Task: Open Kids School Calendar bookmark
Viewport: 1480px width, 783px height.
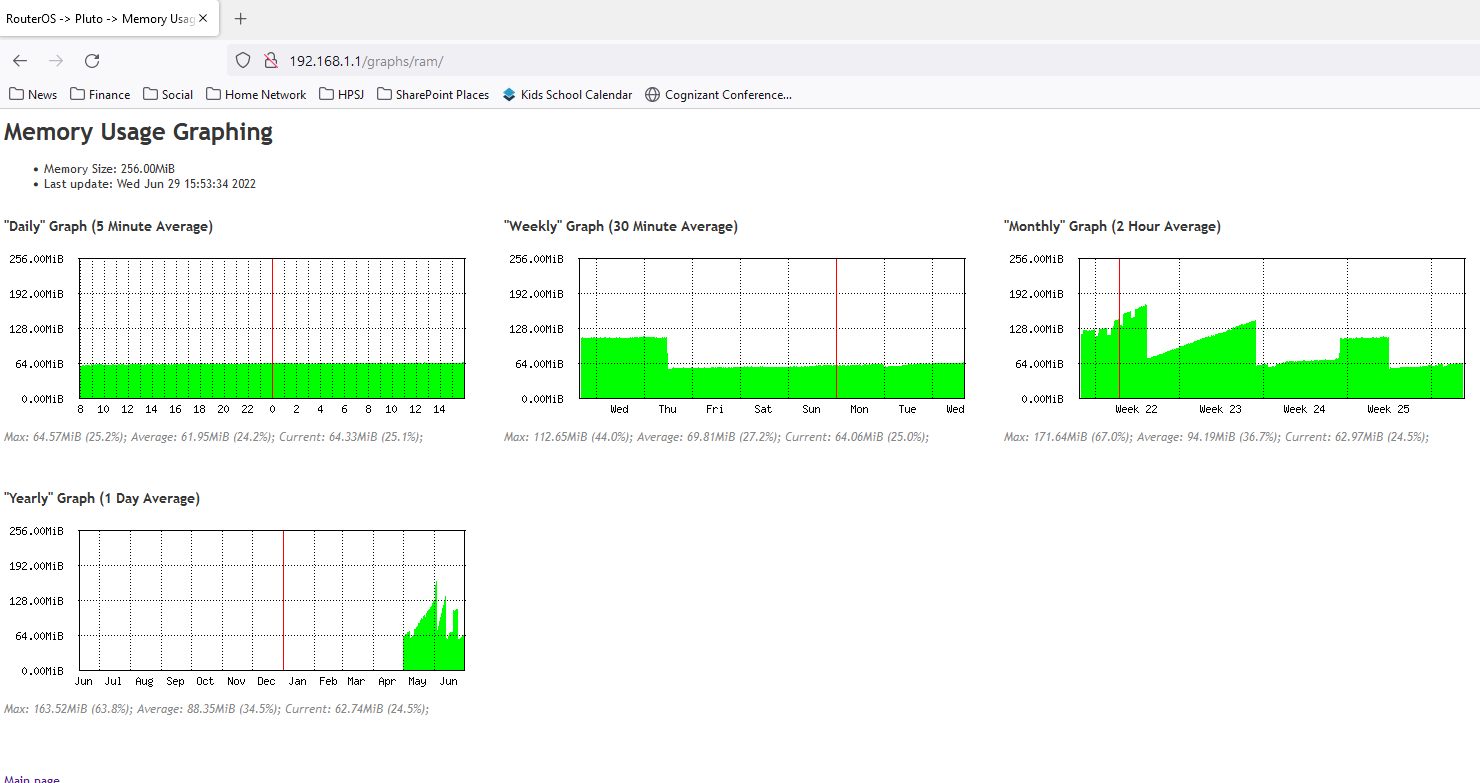Action: (567, 95)
